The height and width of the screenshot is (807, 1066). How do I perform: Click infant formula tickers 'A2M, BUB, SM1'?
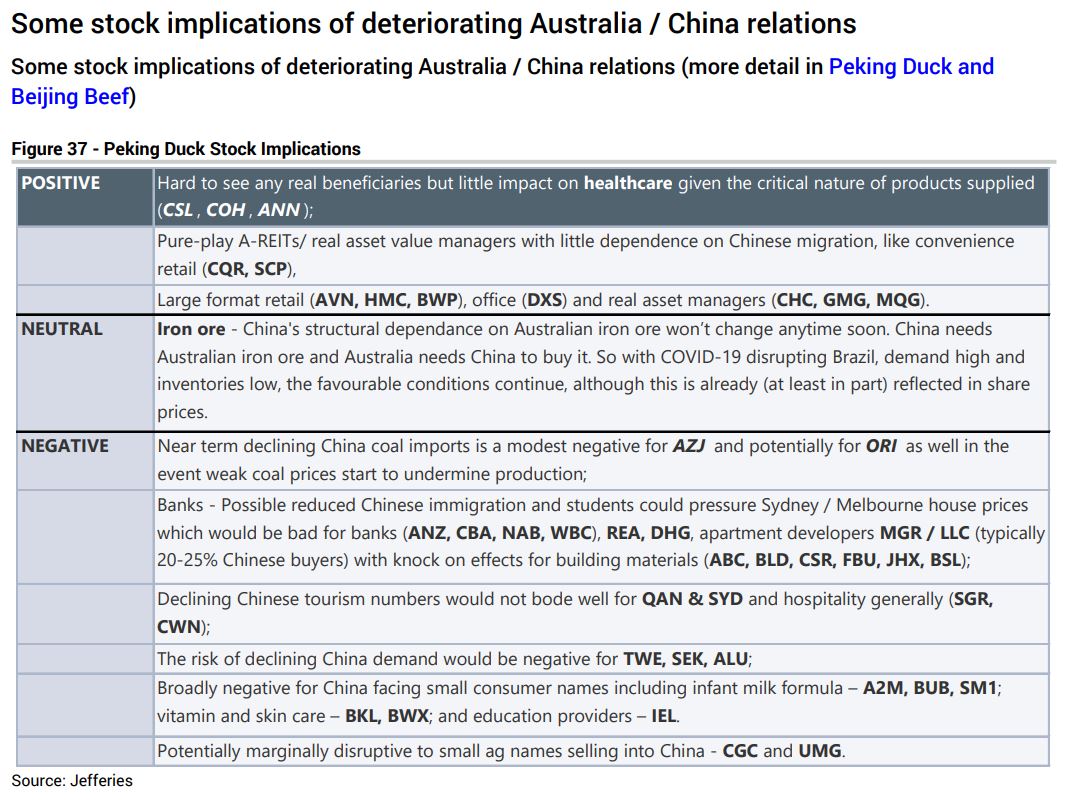click(930, 688)
